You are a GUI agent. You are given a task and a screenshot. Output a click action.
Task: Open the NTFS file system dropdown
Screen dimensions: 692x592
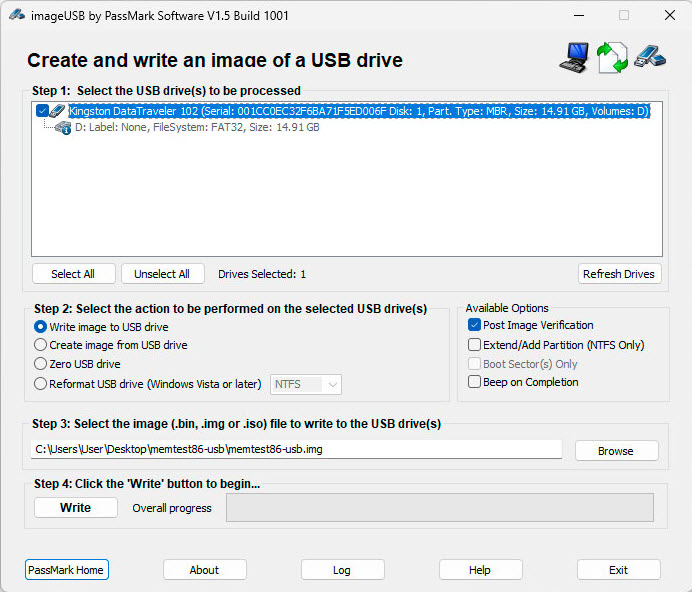click(306, 384)
